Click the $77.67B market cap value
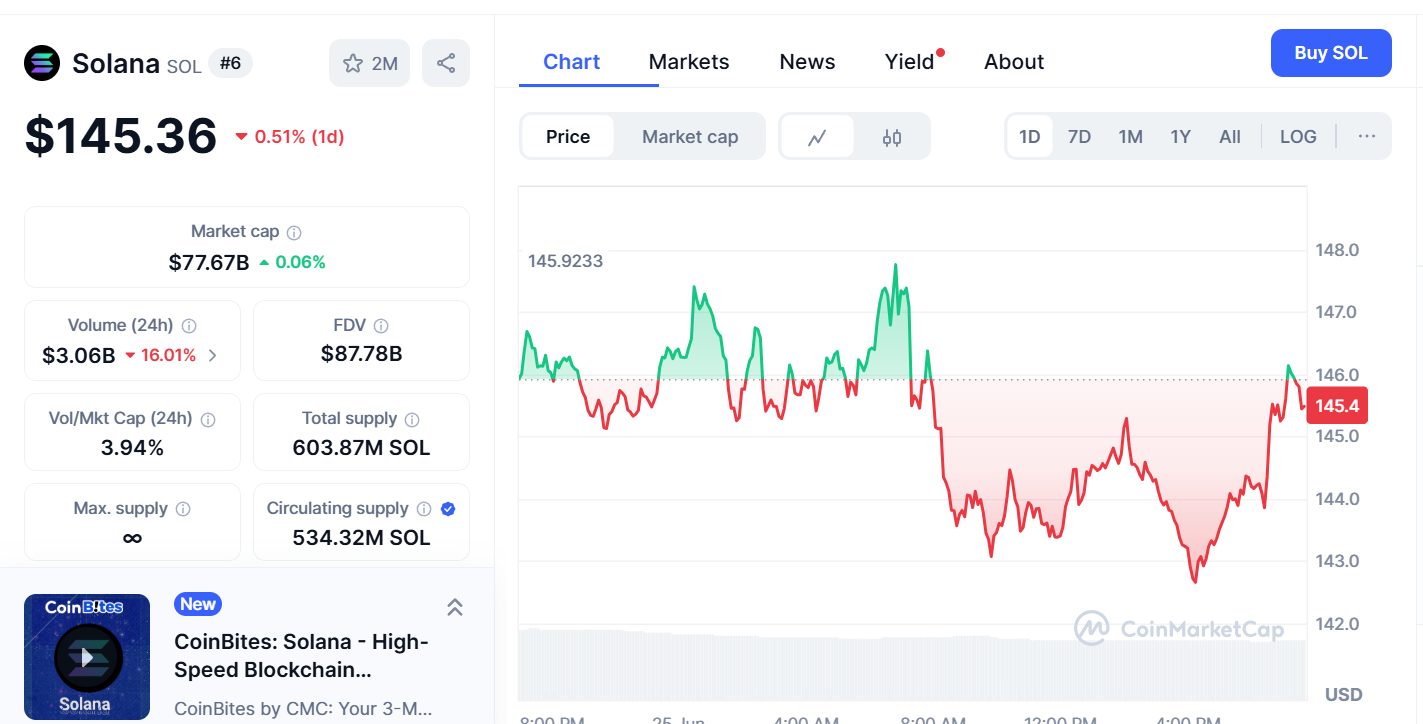 [x=209, y=263]
